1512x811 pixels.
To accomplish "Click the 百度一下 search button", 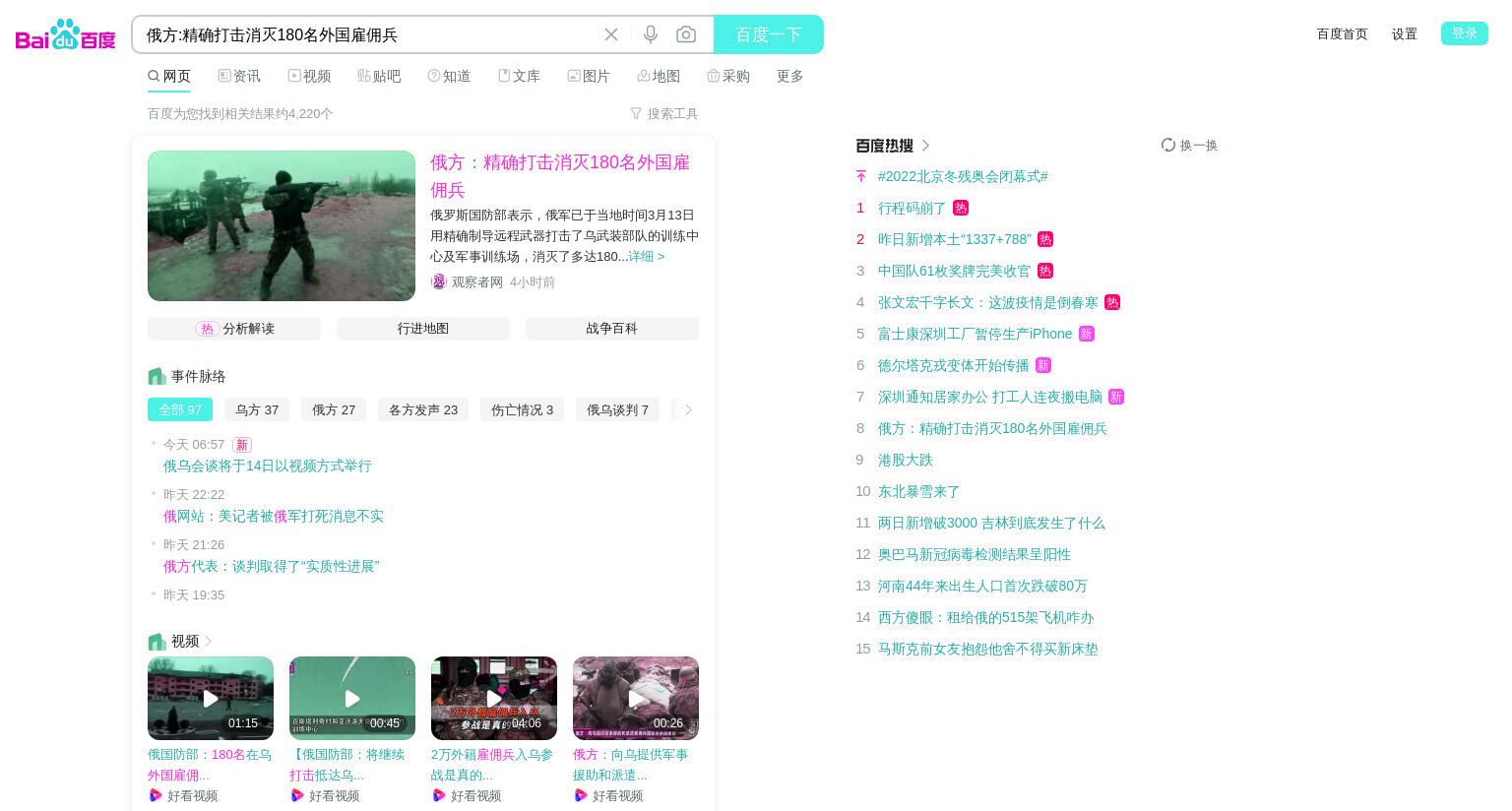I will click(x=769, y=34).
